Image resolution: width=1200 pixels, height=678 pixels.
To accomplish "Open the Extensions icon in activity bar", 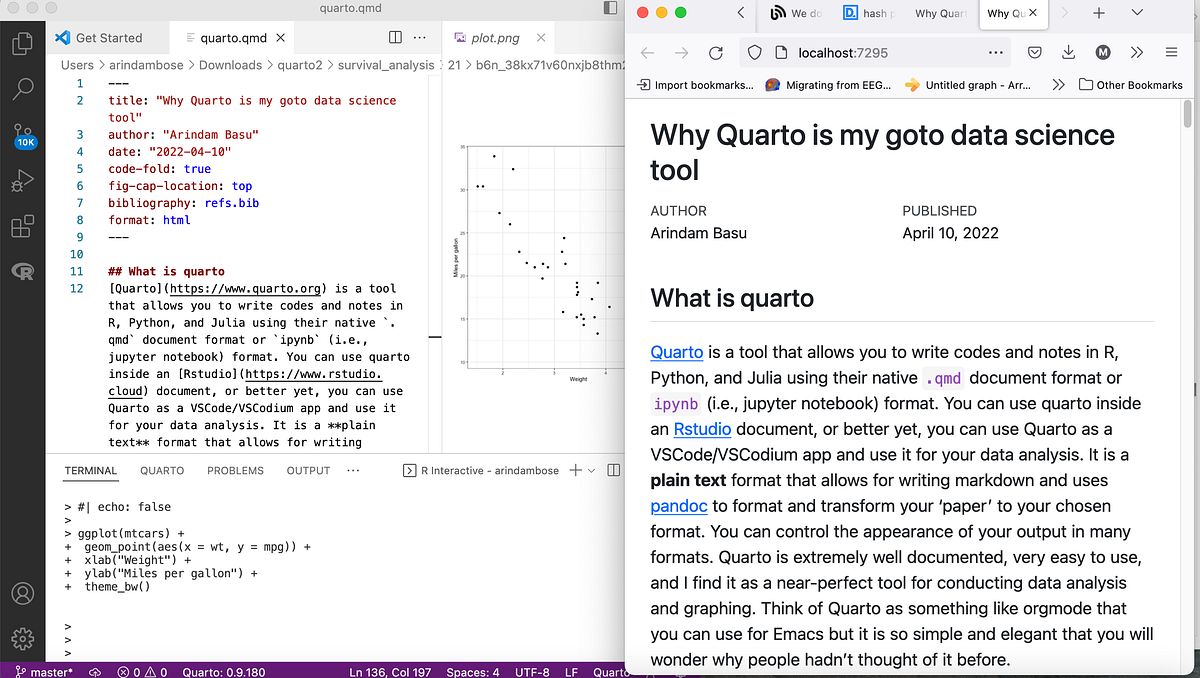I will [x=22, y=226].
